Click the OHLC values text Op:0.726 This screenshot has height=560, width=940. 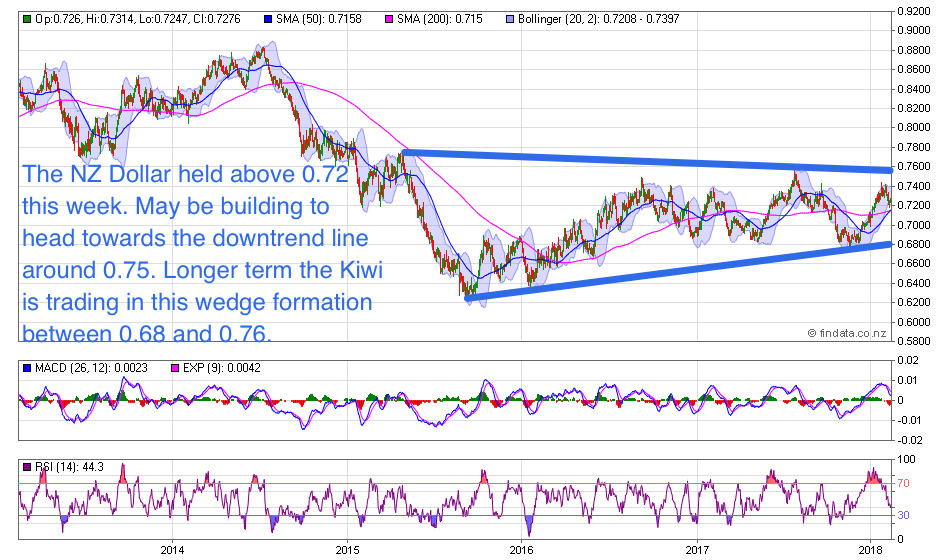(x=58, y=19)
